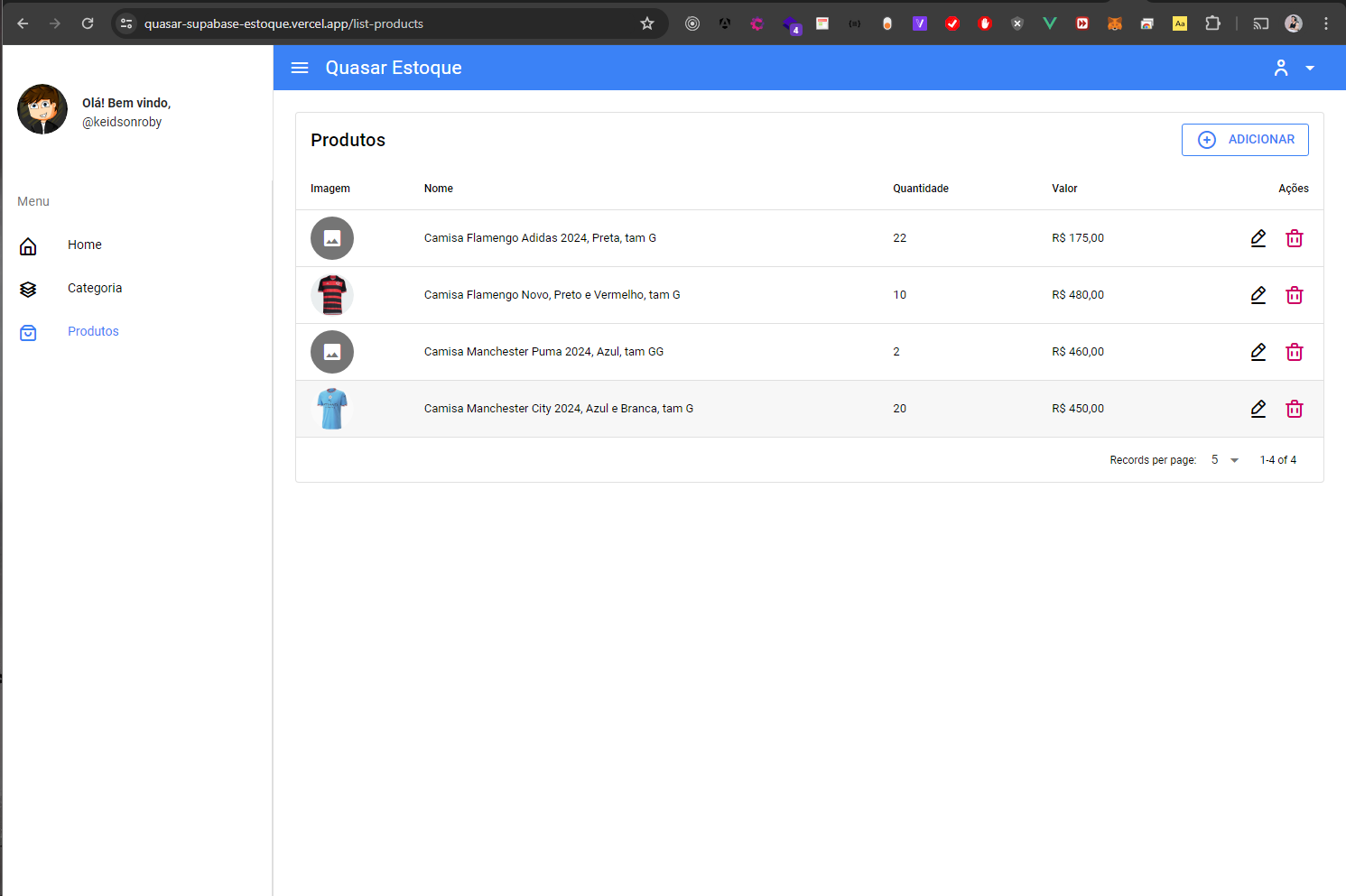
Task: Open the Produtos menu item
Action: pyautogui.click(x=93, y=331)
